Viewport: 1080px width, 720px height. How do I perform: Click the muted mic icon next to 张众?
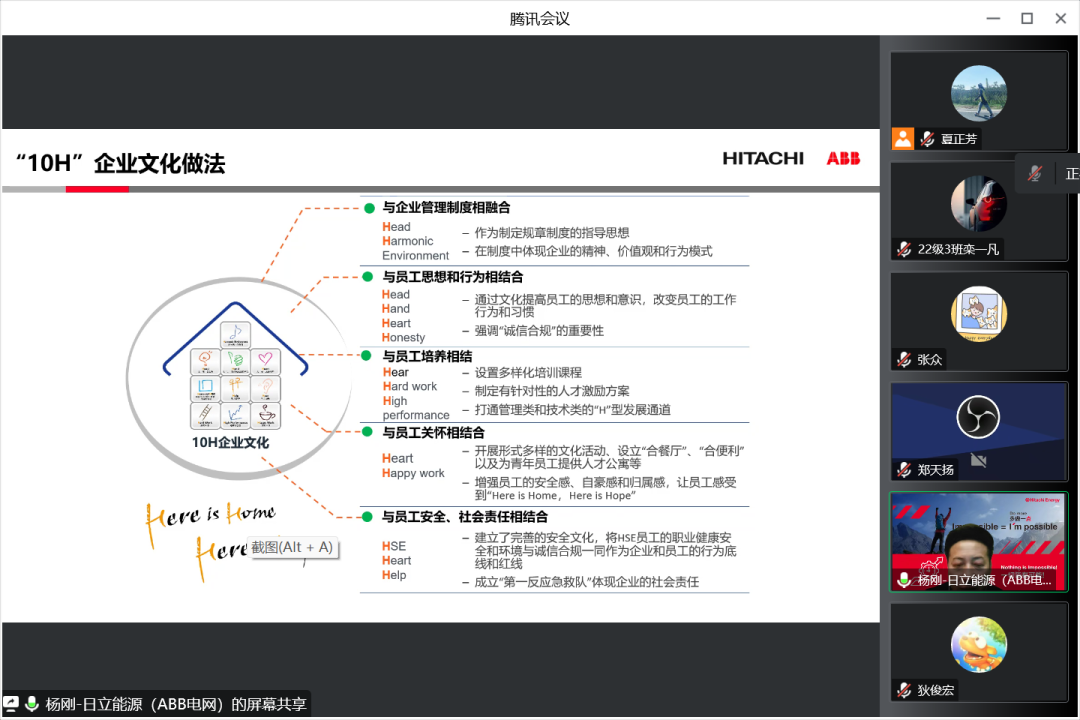[903, 358]
